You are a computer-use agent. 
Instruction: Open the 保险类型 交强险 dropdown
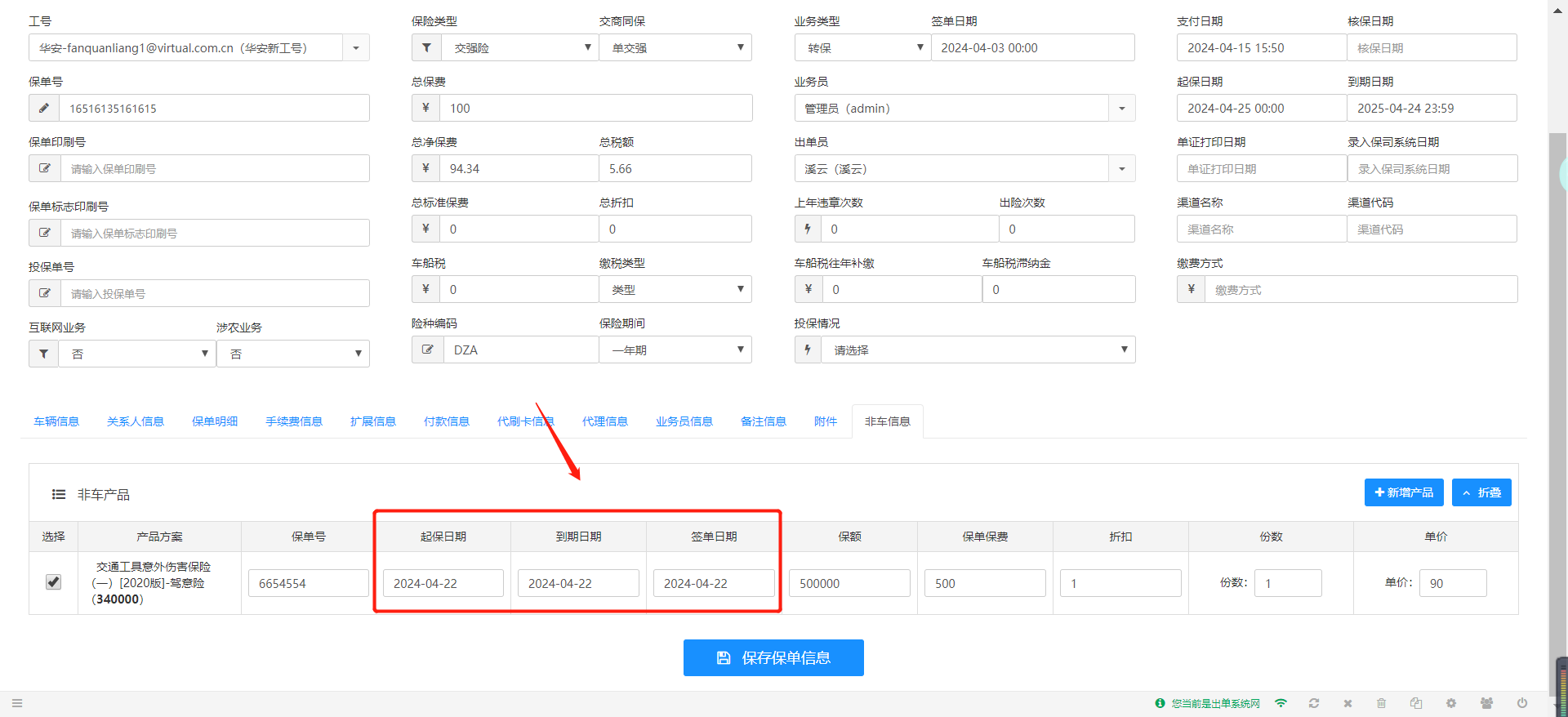coord(519,47)
